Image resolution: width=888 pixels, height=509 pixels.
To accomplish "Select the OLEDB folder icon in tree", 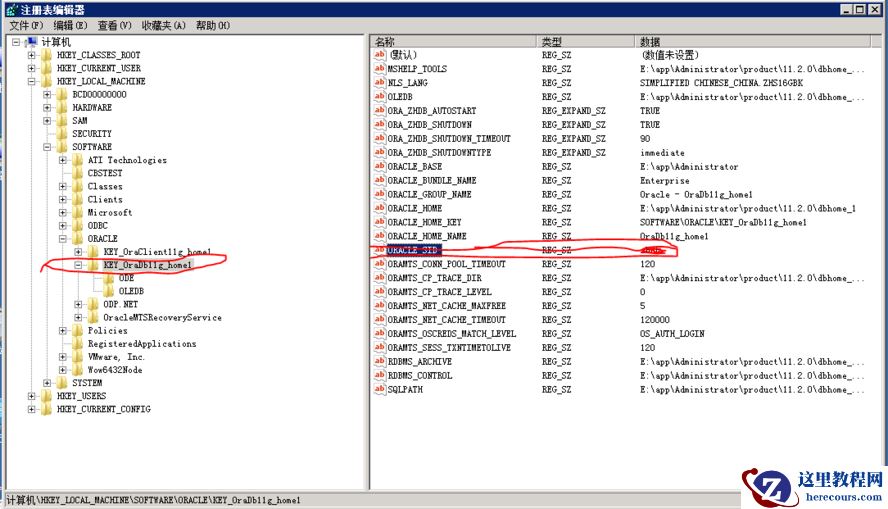I will [109, 291].
